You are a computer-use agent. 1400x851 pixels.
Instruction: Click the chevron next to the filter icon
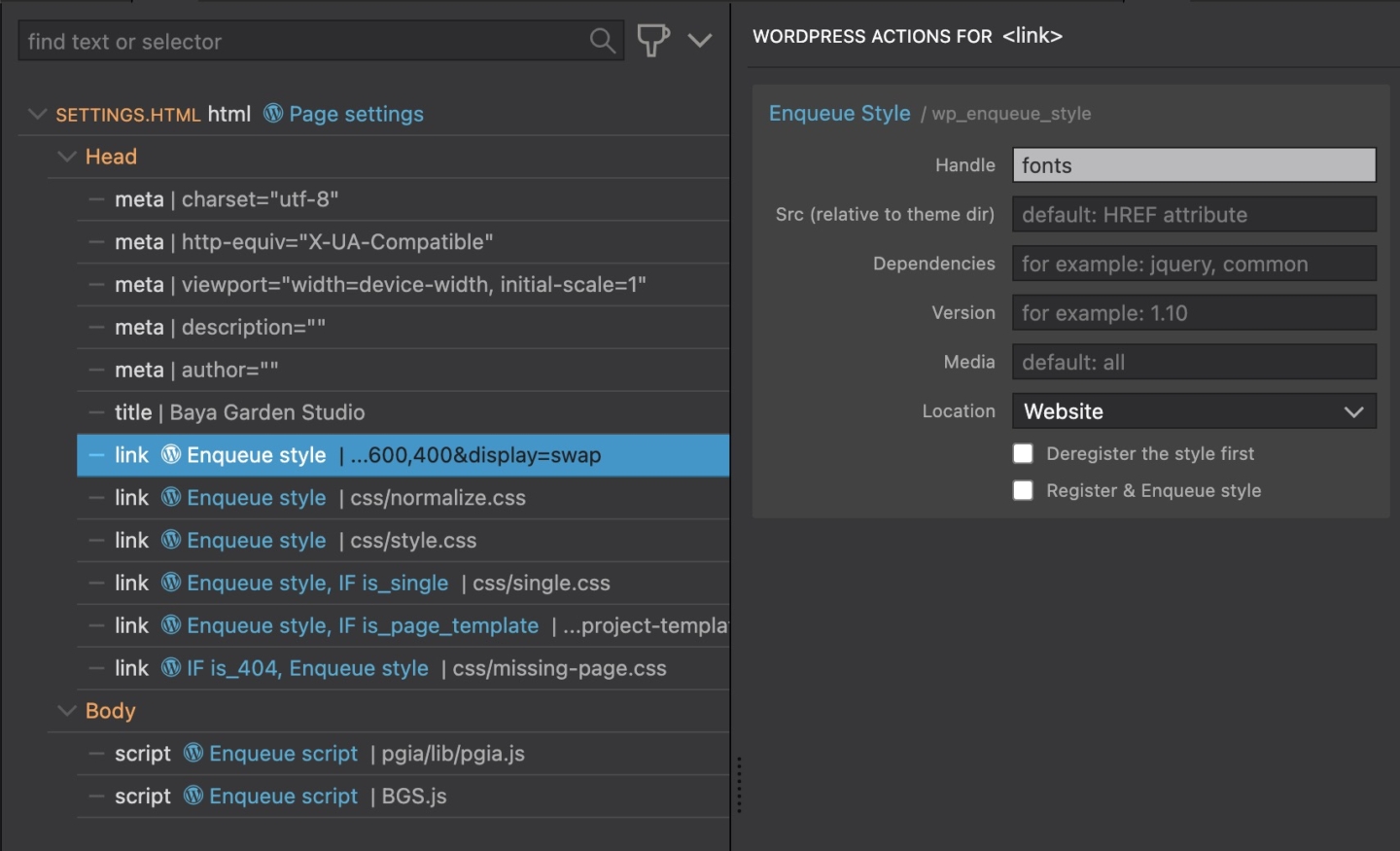point(701,41)
